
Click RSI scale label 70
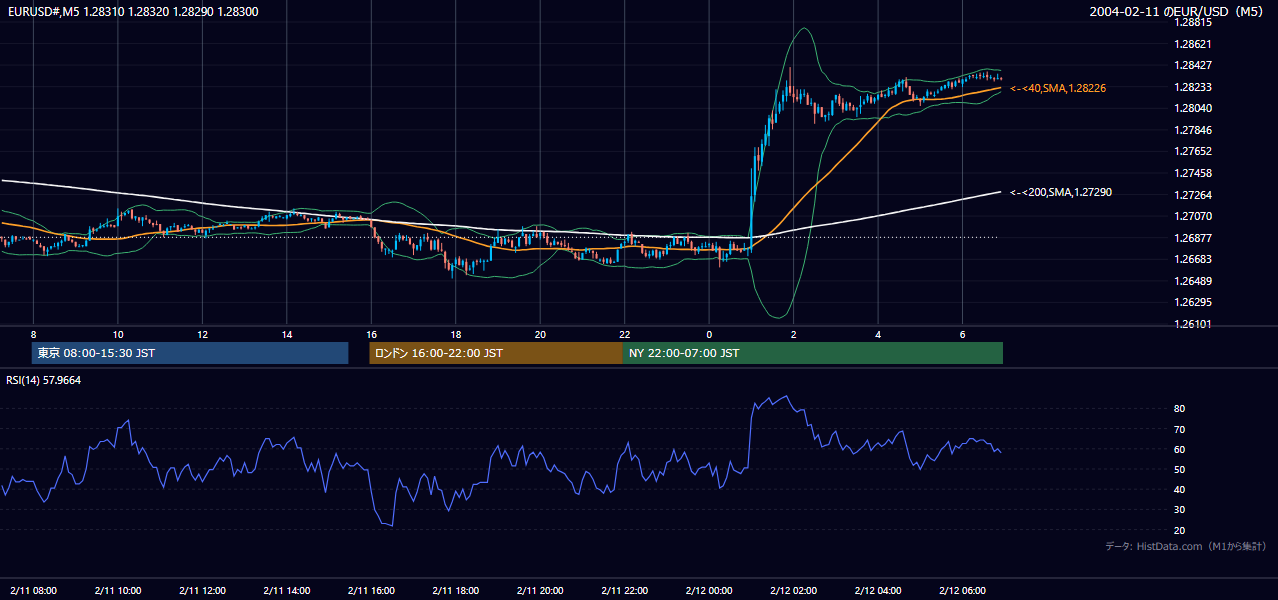click(1179, 429)
